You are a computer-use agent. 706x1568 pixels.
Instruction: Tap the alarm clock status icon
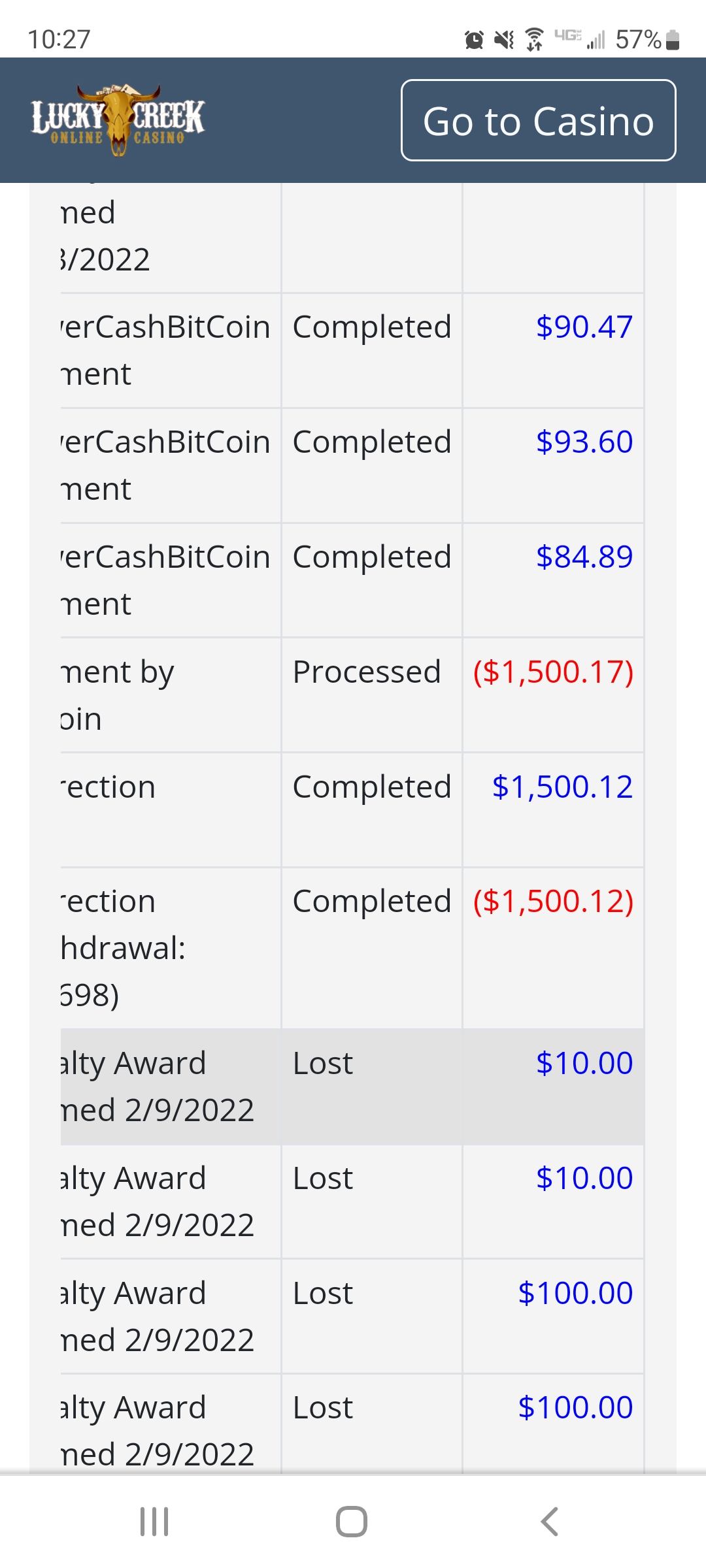pyautogui.click(x=474, y=41)
